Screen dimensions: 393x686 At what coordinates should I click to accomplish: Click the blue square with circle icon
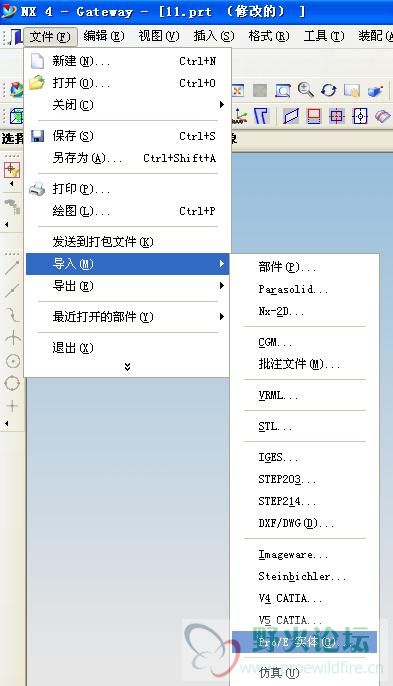tap(360, 116)
